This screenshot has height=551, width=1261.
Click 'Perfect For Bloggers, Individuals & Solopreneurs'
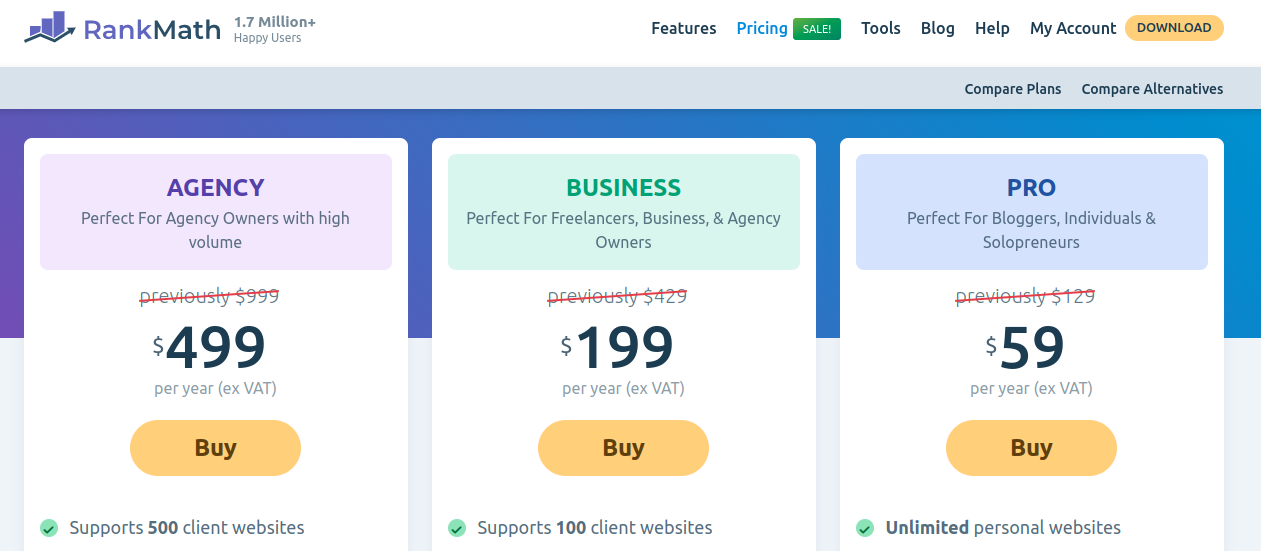click(1032, 230)
